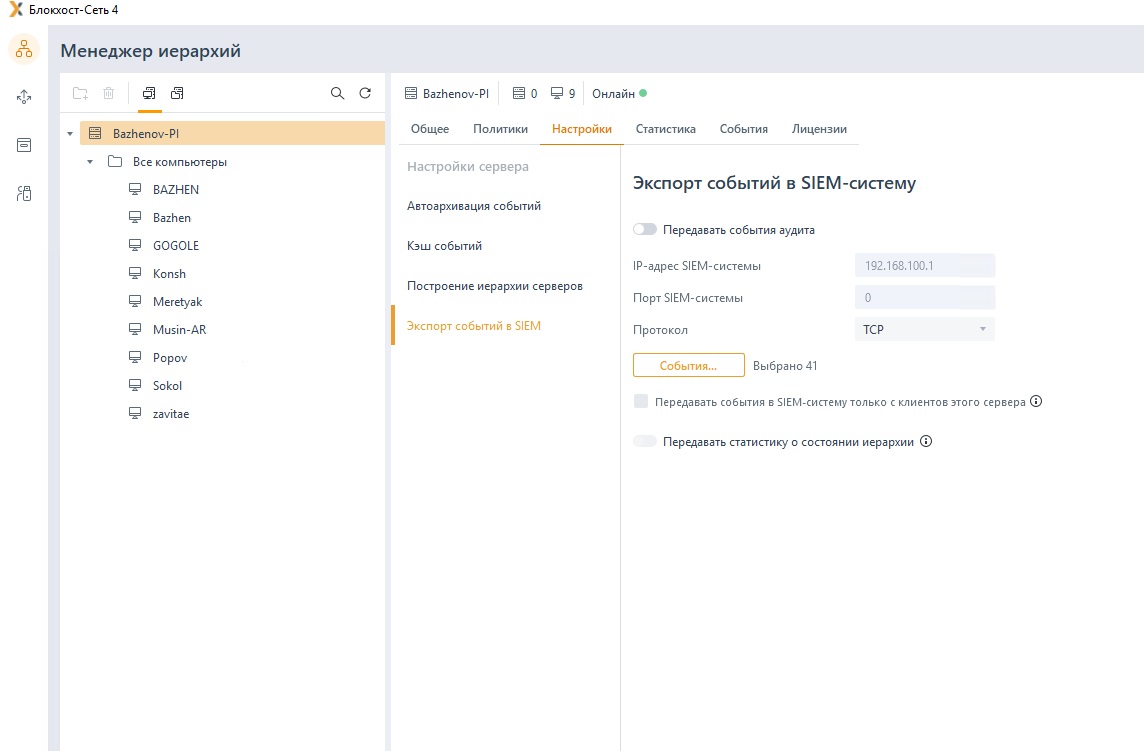Screen dimensions: 1144x751
Task: Switch to the Политики tab
Action: point(500,129)
